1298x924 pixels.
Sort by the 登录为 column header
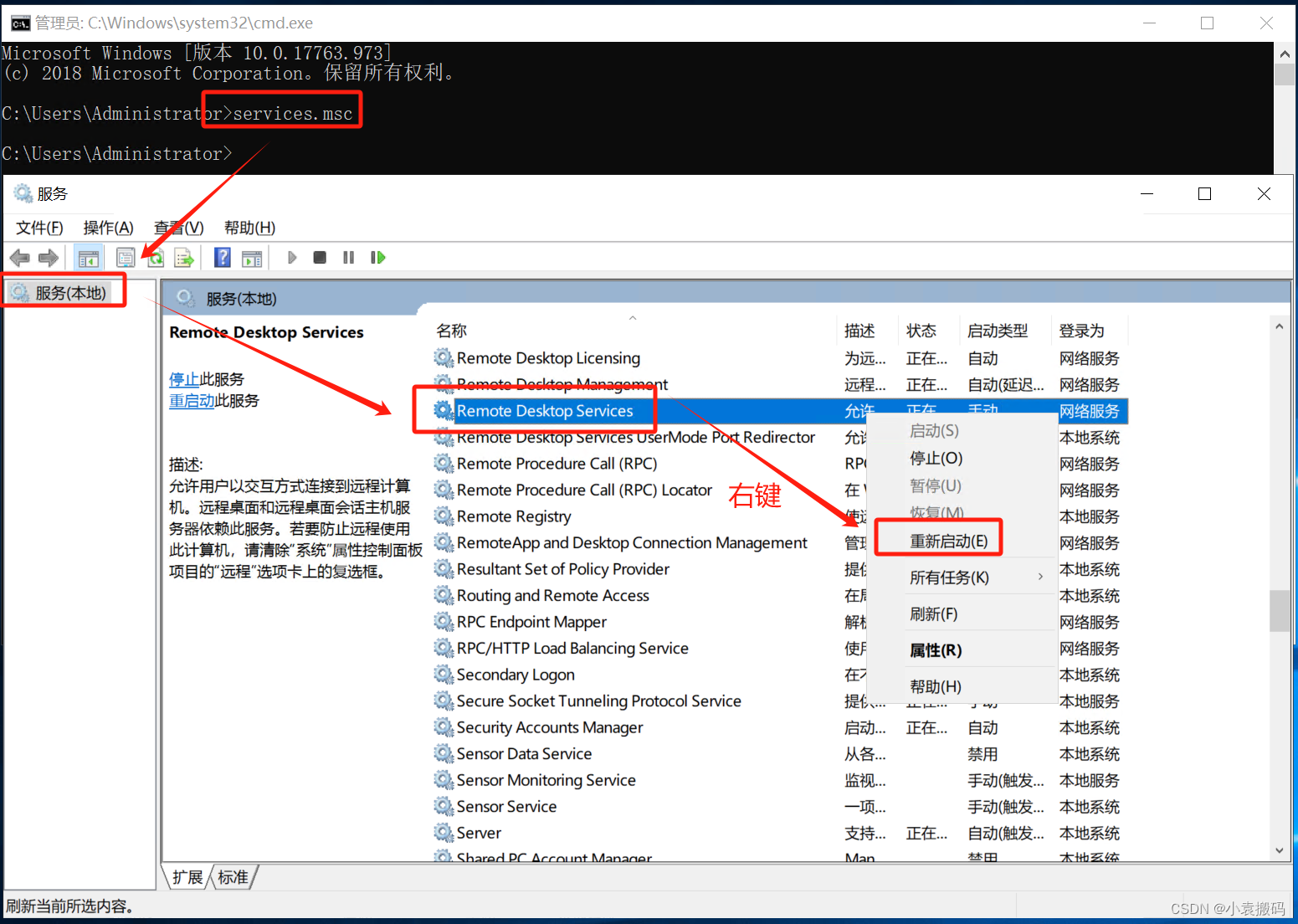[x=1090, y=331]
